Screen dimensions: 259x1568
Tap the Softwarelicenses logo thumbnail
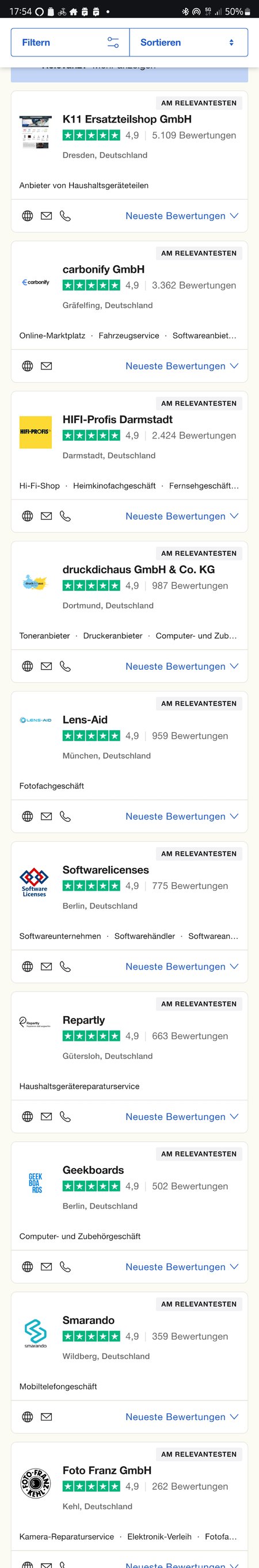[35, 882]
